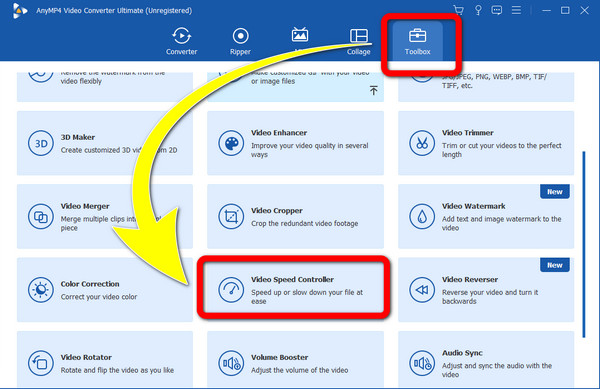Click the Video Cropper icon
Image resolution: width=600 pixels, height=389 pixels.
pyautogui.click(x=231, y=216)
